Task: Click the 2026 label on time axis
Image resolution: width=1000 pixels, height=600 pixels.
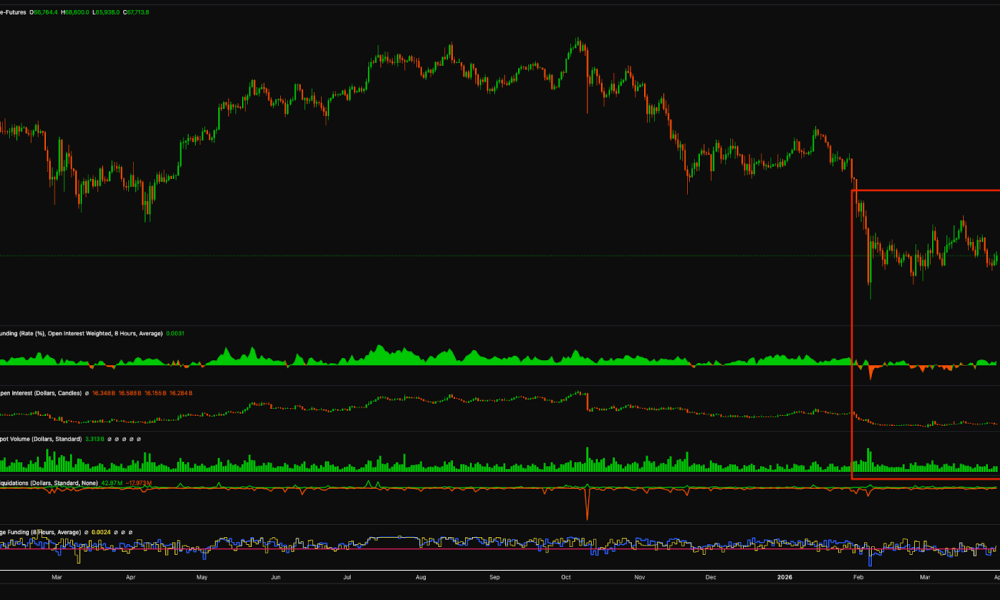Action: [x=784, y=578]
